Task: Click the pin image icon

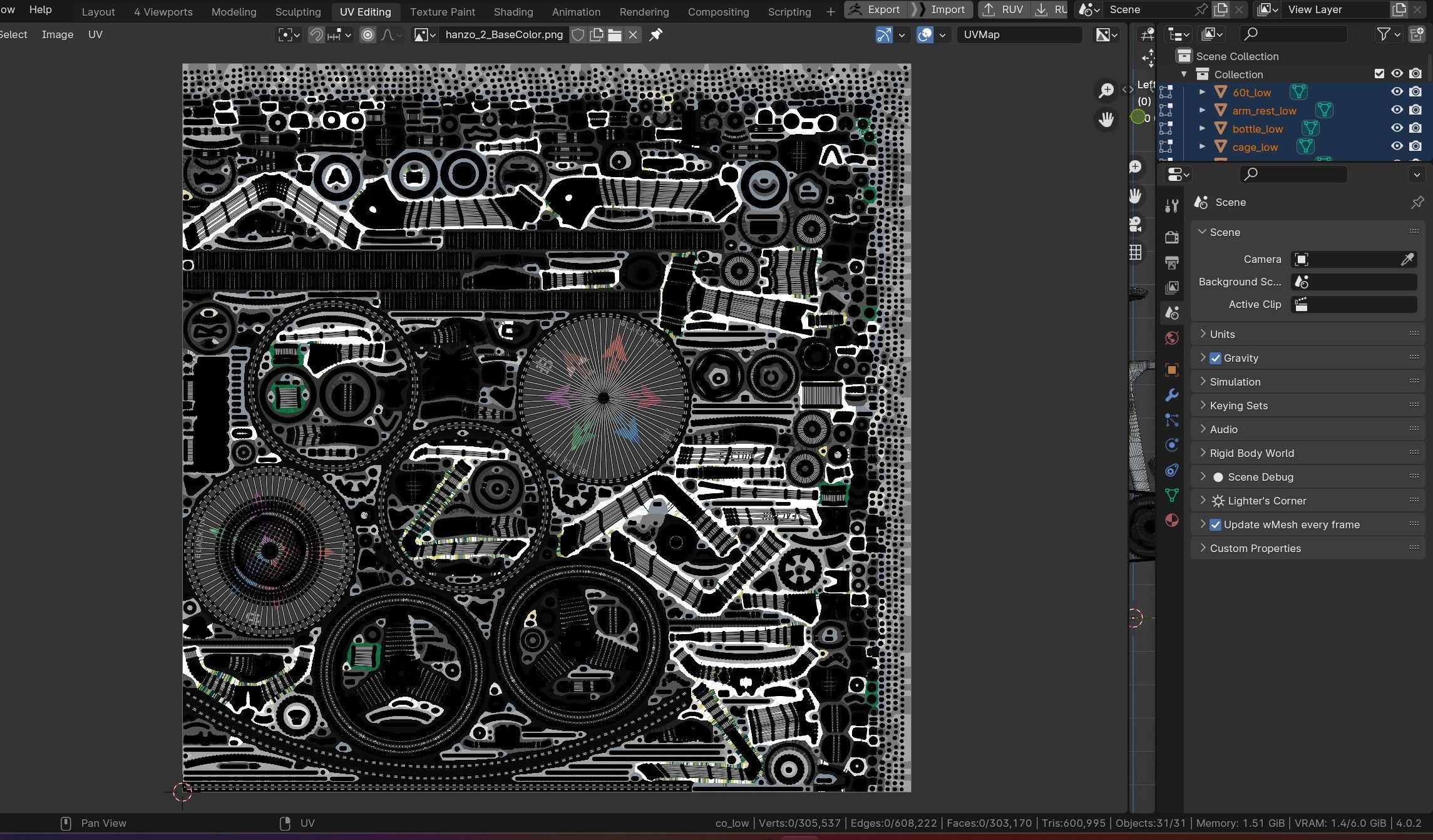Action: [655, 35]
